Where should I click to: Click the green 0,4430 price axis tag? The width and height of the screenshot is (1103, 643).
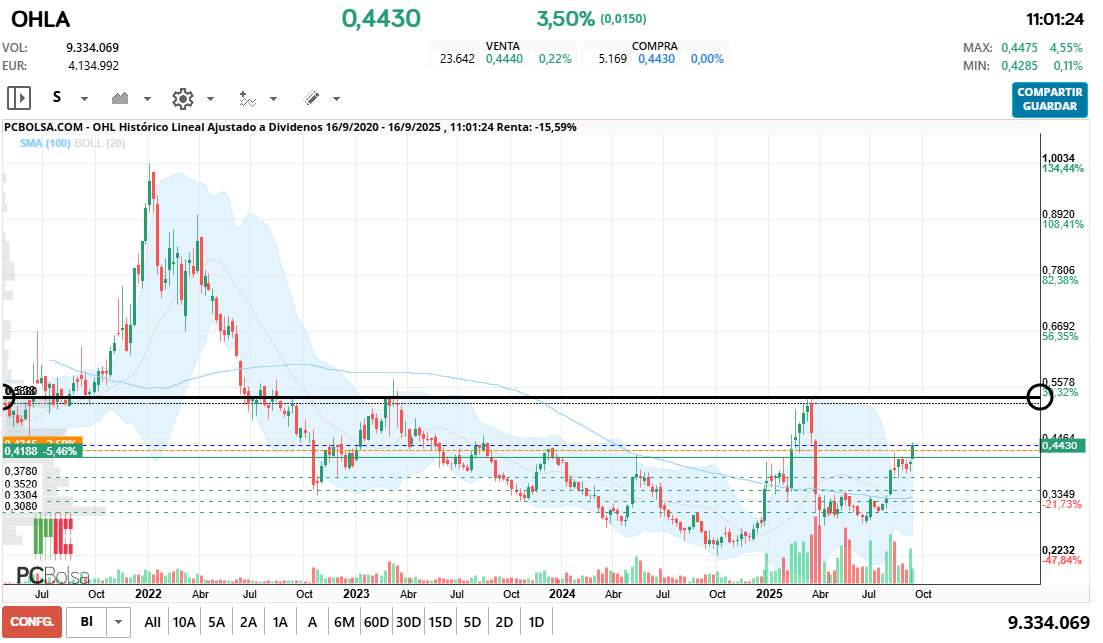pyautogui.click(x=1064, y=445)
